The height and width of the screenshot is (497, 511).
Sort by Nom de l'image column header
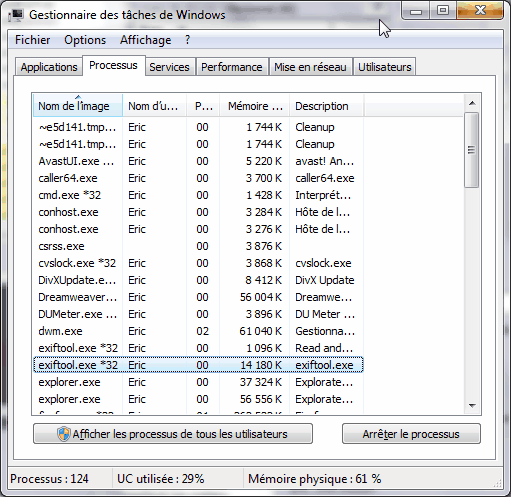78,106
